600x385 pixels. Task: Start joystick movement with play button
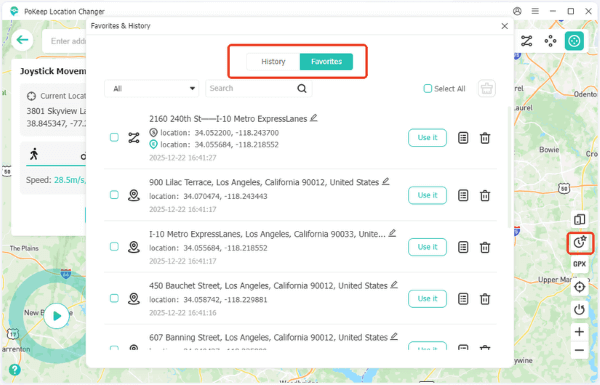coord(57,316)
